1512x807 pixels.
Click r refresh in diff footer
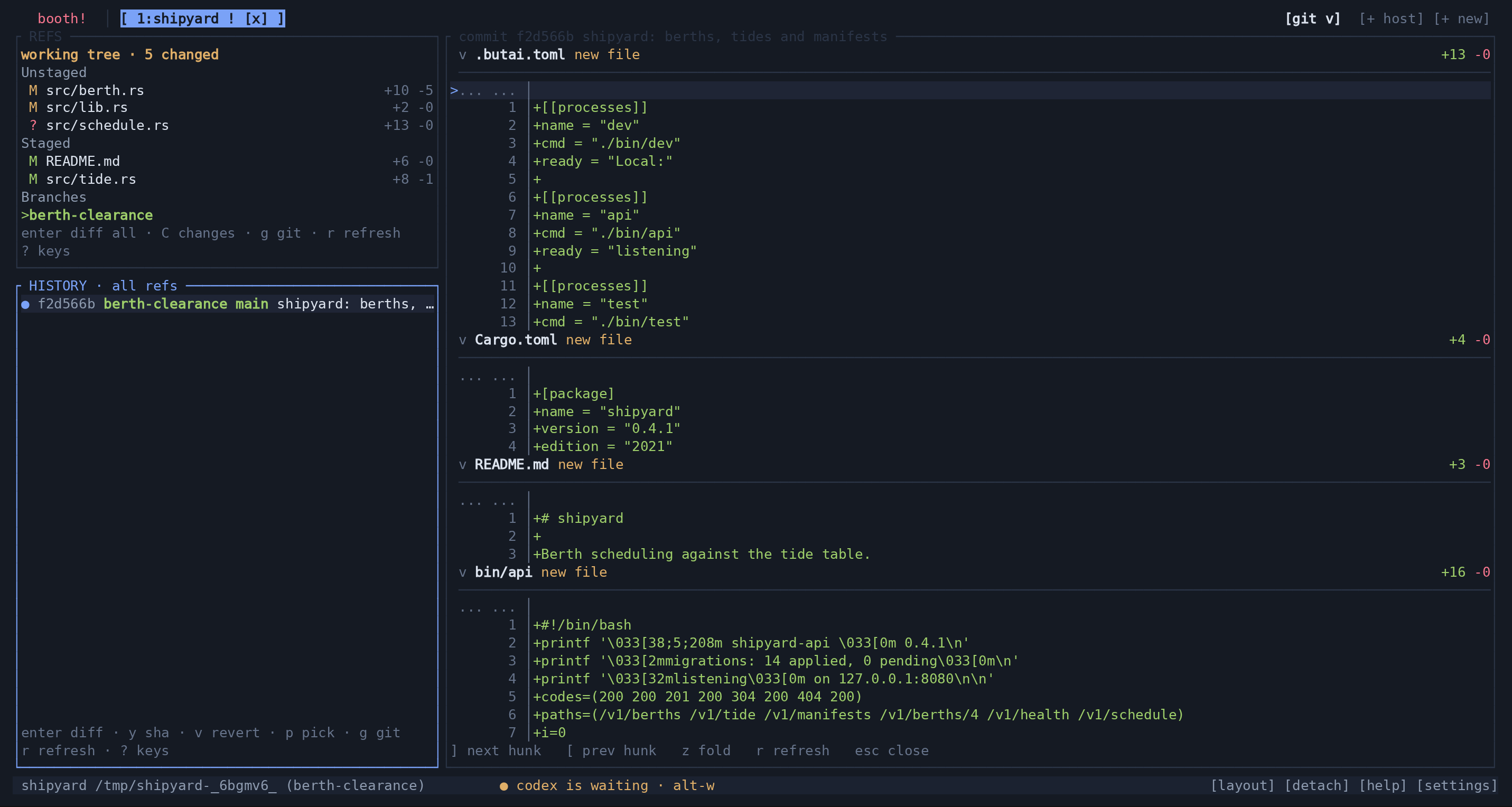(792, 750)
